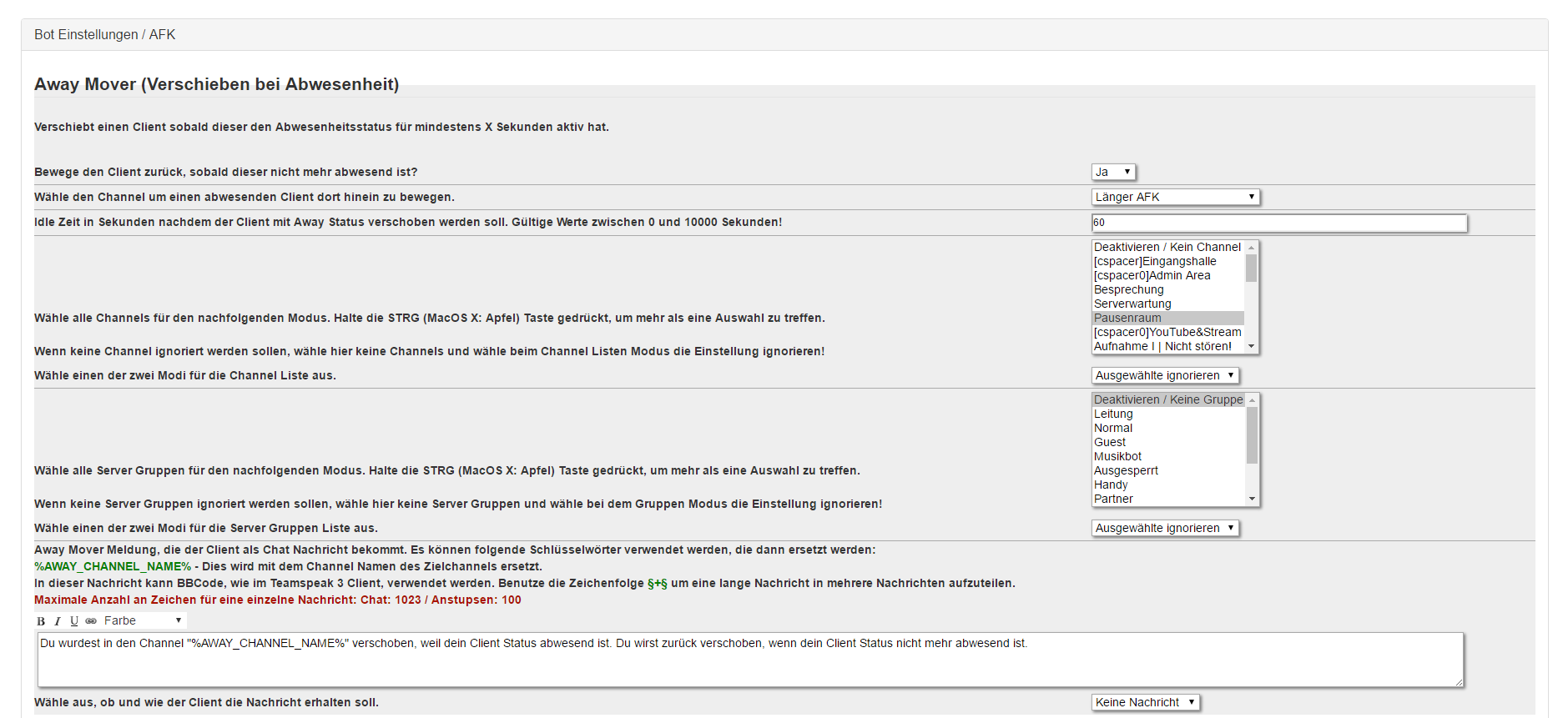Viewport: 1568px width, 718px height.
Task: Open the Farbe color dropdown
Action: tap(143, 621)
